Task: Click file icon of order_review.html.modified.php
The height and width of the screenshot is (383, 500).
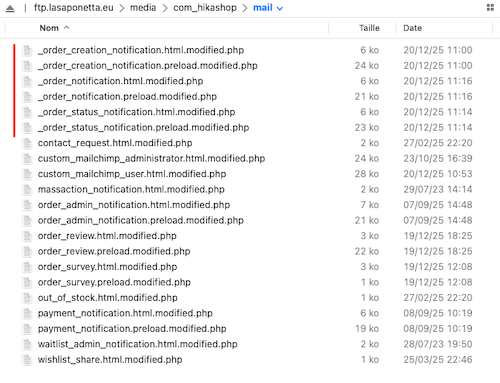Action: coord(27,236)
